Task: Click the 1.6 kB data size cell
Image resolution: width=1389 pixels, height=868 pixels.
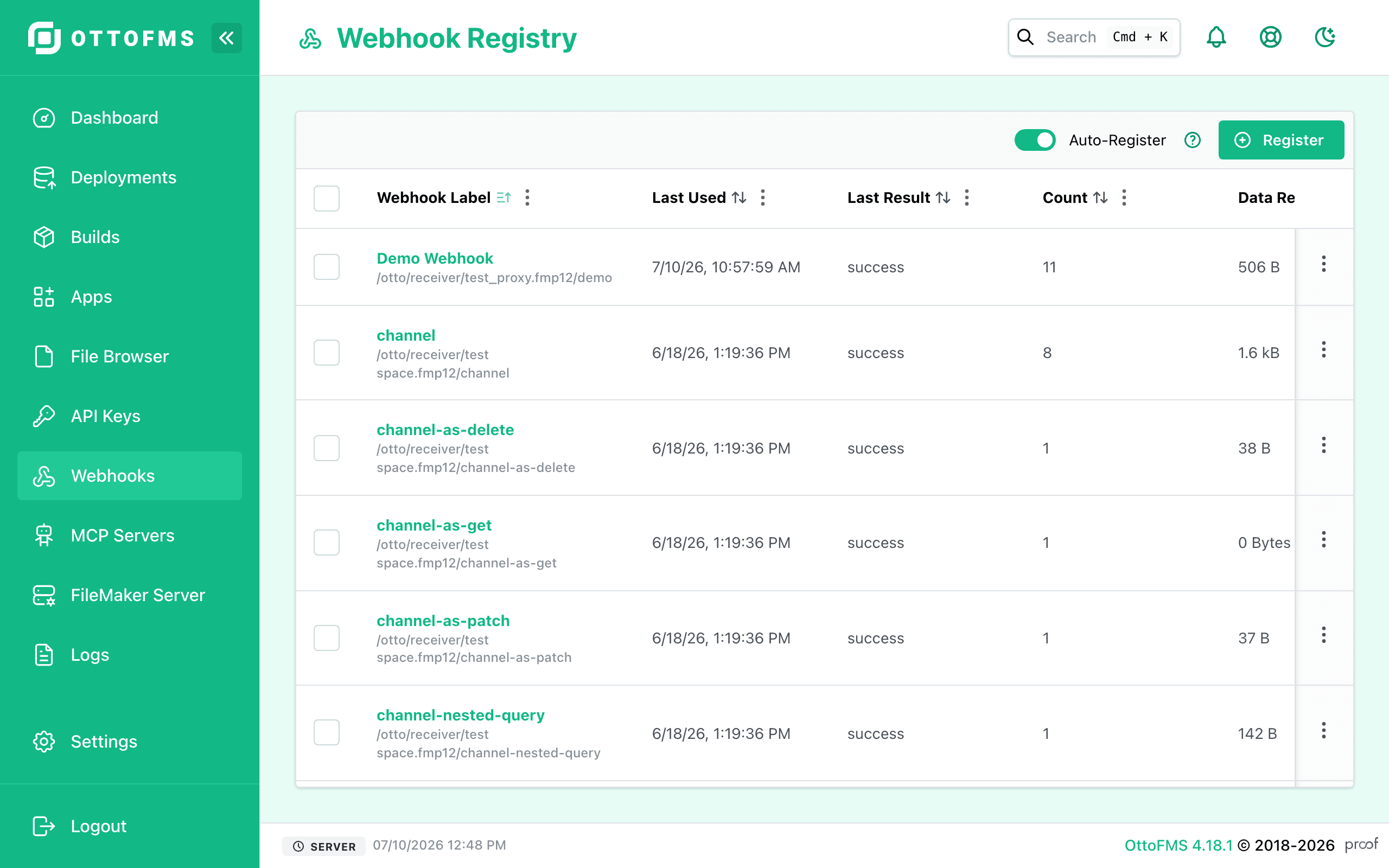Action: tap(1259, 353)
